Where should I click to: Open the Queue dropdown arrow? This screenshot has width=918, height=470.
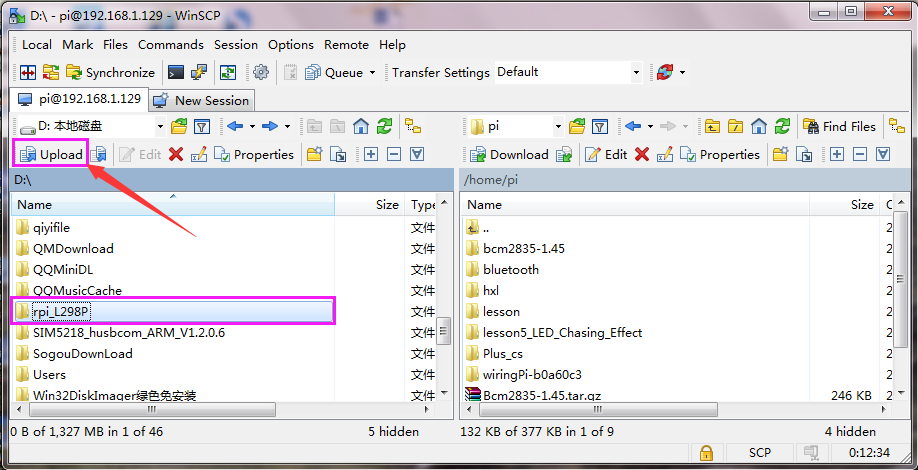(x=372, y=73)
